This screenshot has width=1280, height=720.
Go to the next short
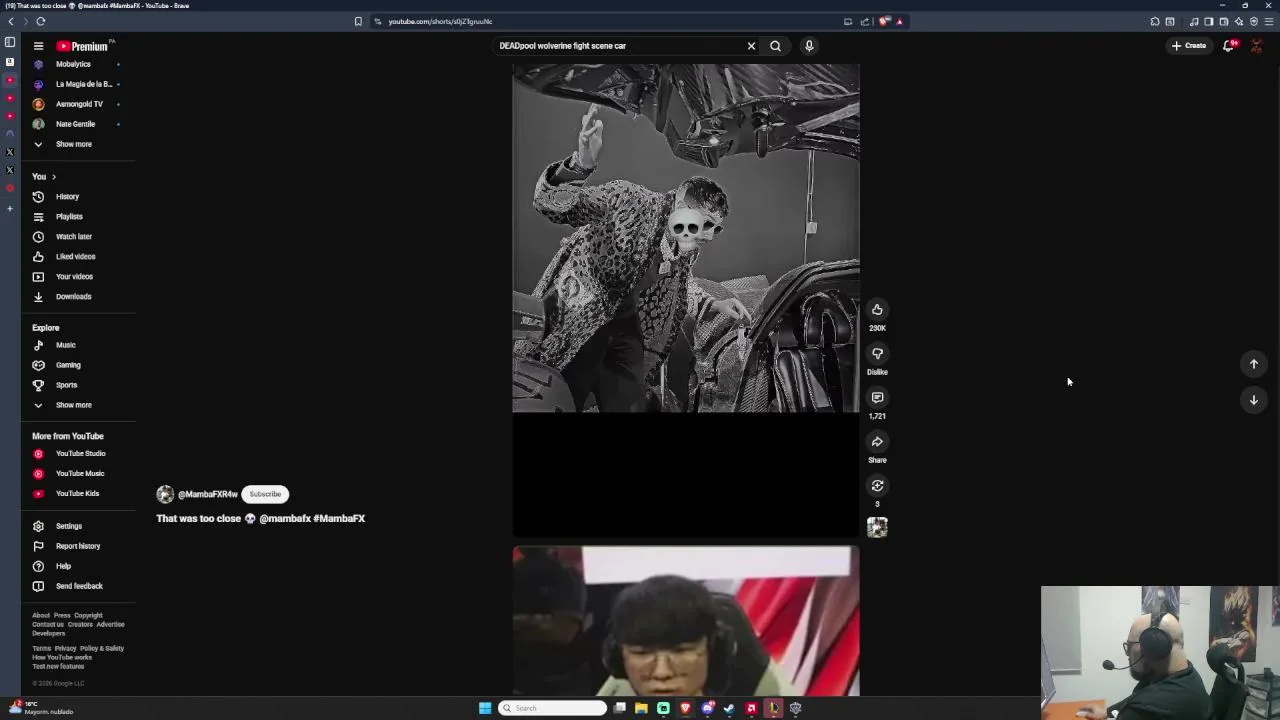click(1253, 400)
